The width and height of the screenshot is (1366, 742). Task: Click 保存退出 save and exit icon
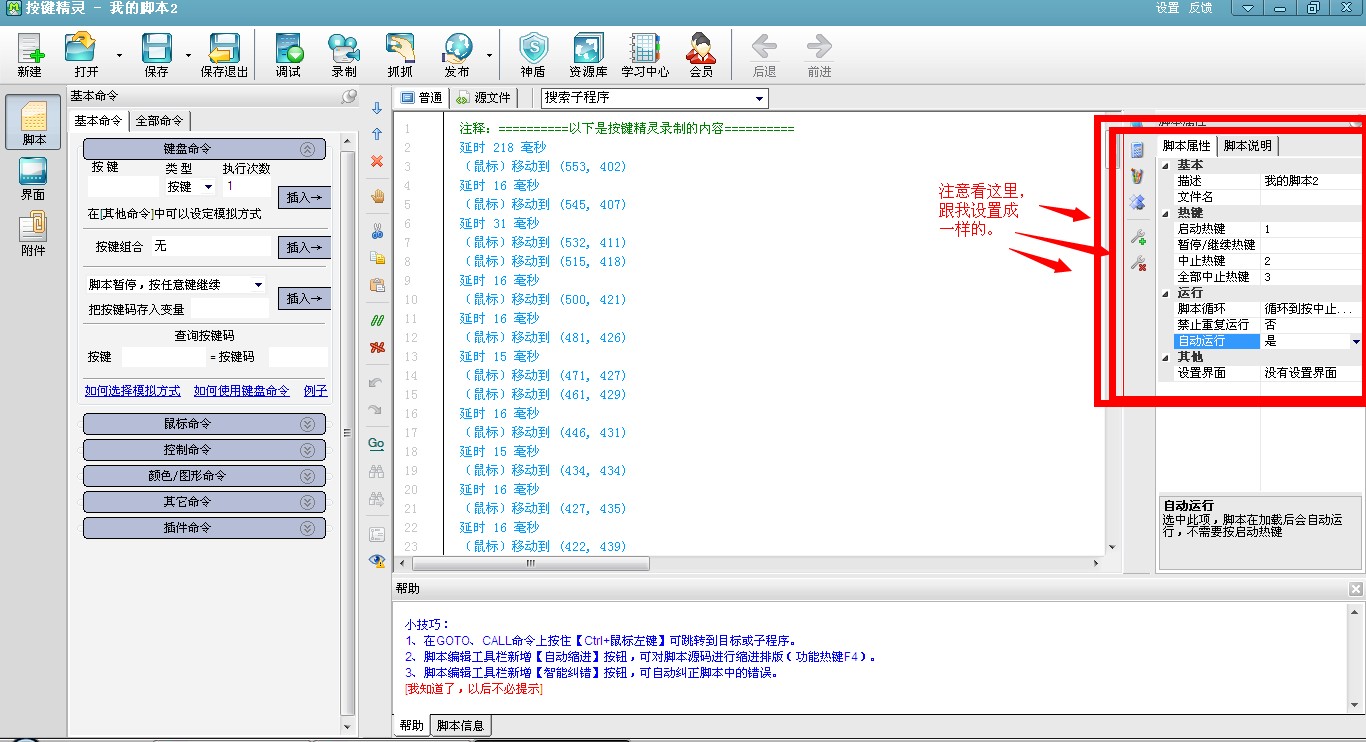(224, 48)
